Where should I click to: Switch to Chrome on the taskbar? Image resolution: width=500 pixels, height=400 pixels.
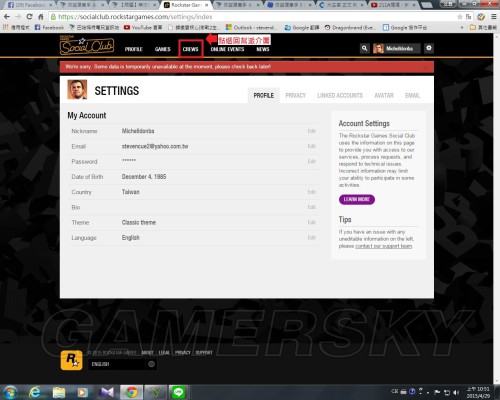tap(131, 392)
